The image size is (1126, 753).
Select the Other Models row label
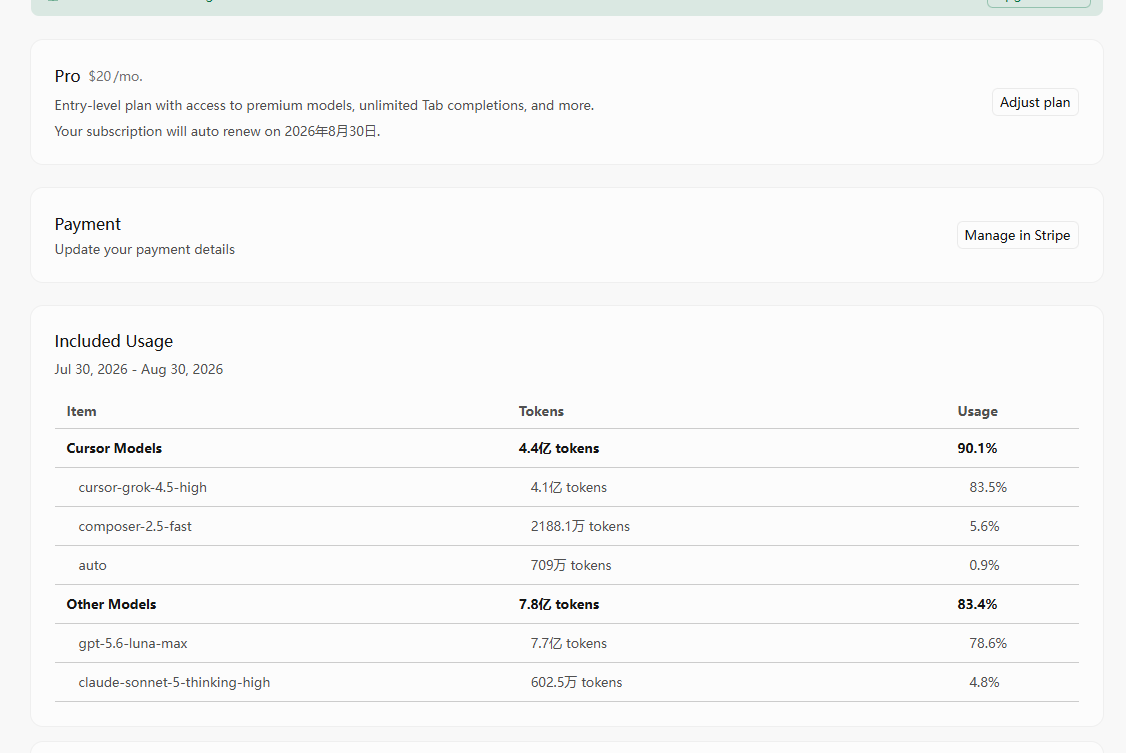point(111,604)
